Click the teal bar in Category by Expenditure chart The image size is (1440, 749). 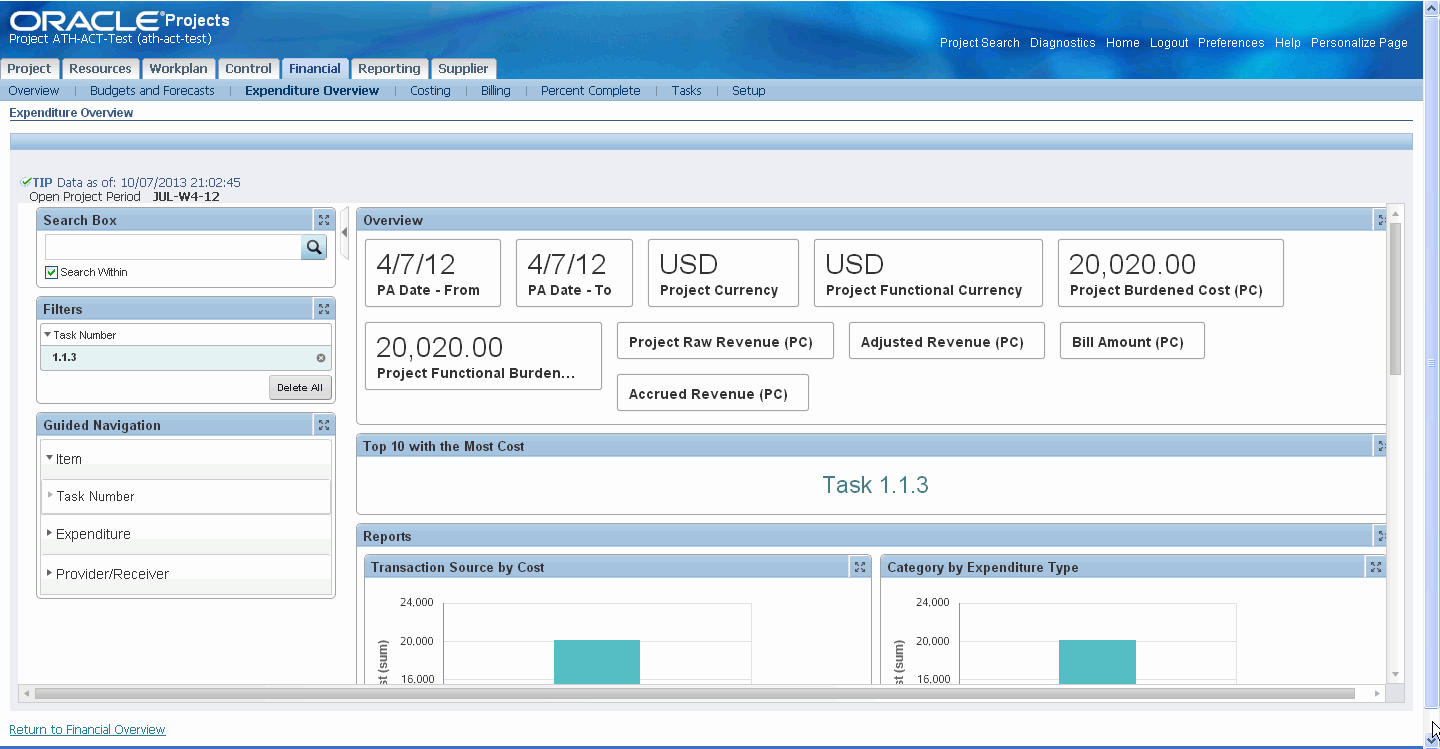(x=1097, y=661)
